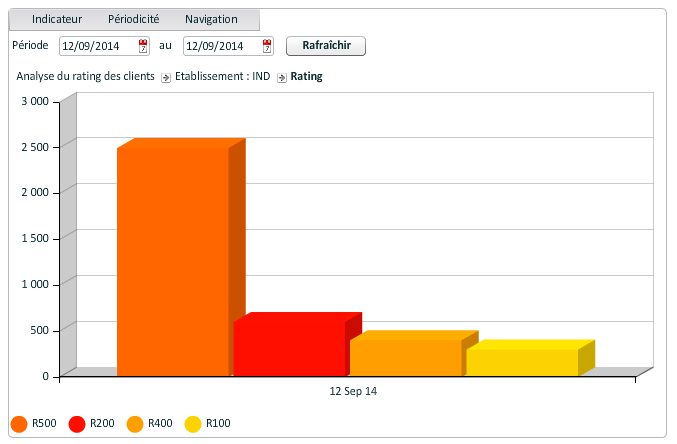Click the R400 legend label

click(x=160, y=423)
